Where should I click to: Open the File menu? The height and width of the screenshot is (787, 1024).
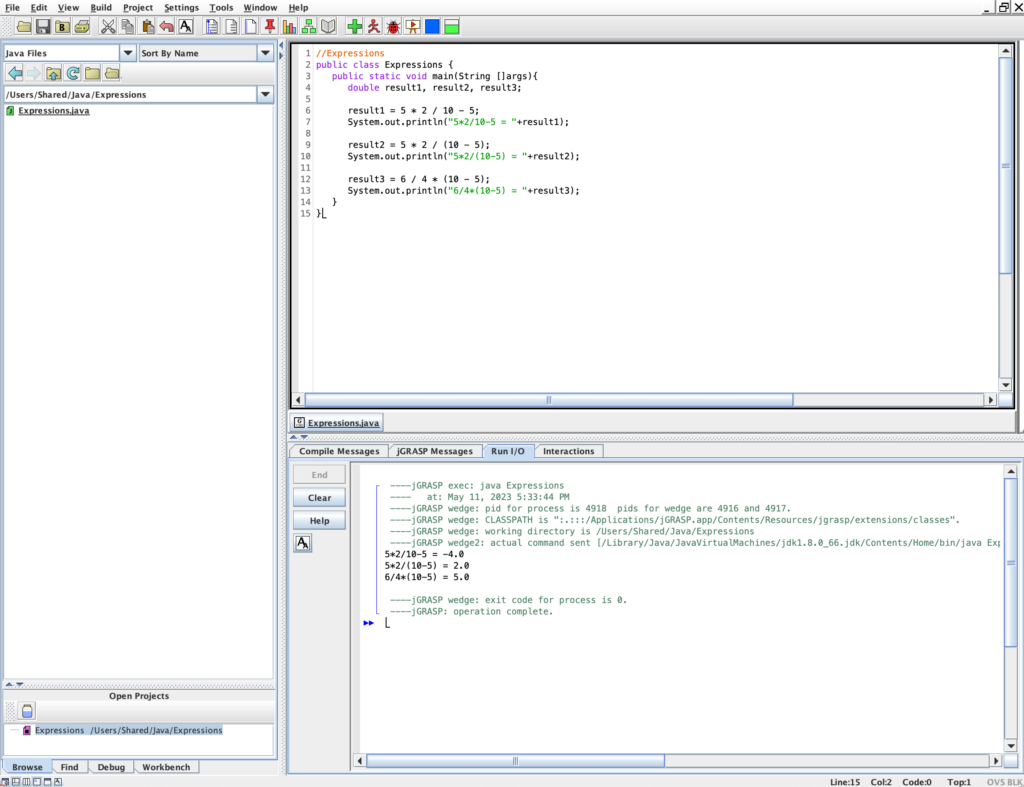point(12,8)
